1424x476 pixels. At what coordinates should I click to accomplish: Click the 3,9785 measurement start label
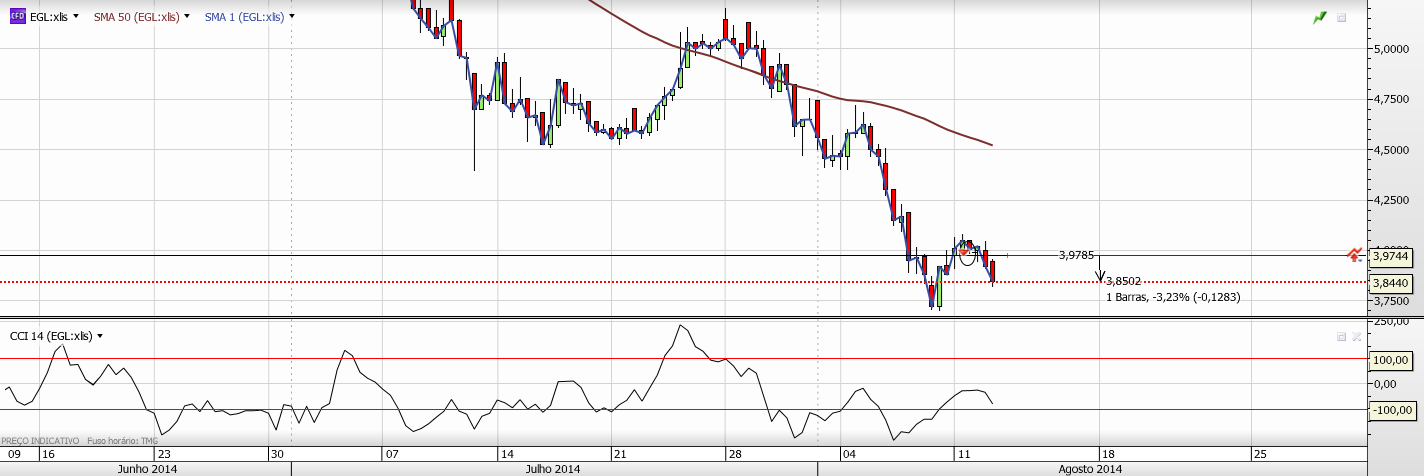1076,255
